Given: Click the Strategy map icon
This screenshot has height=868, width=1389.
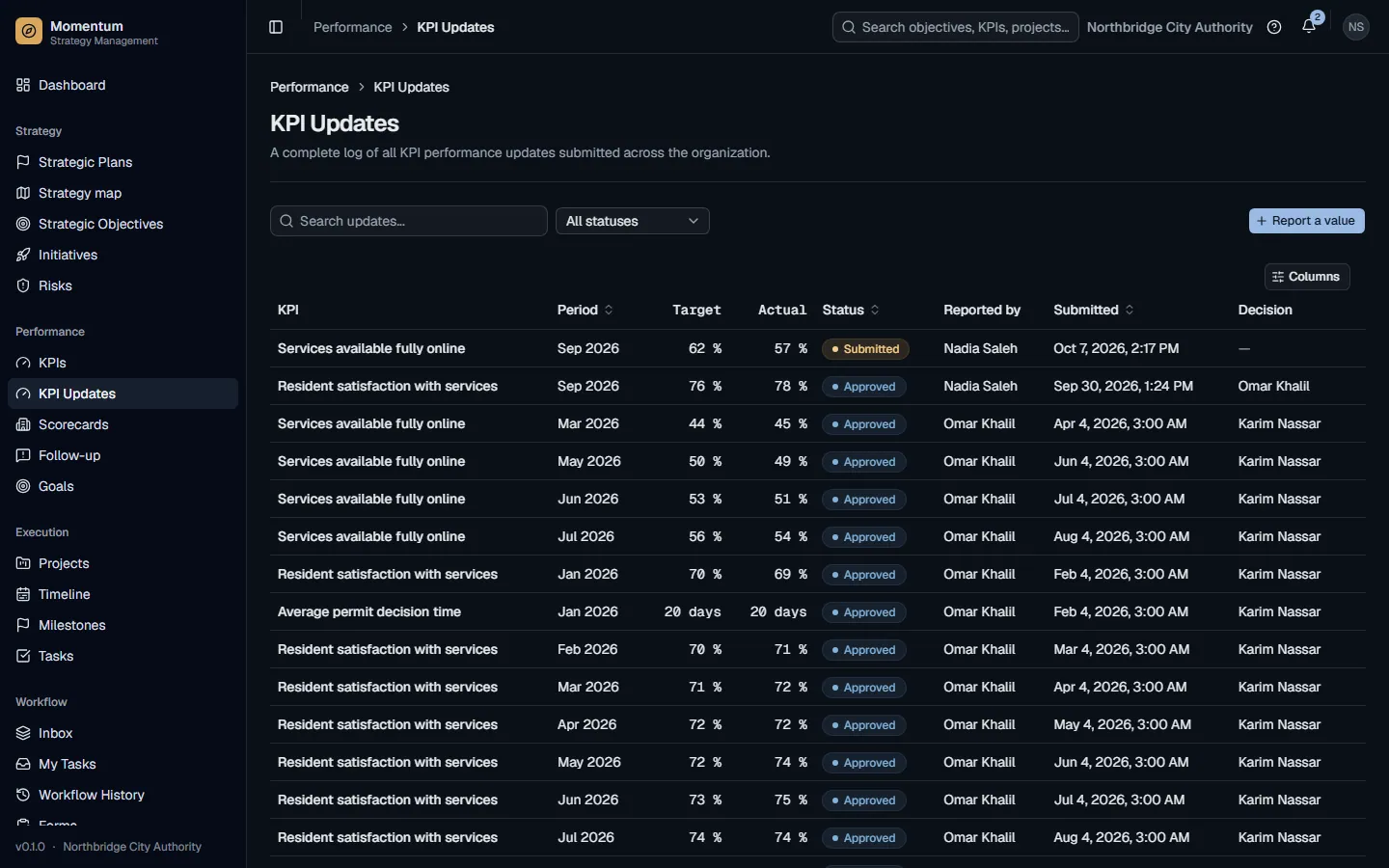Looking at the screenshot, I should click(23, 193).
